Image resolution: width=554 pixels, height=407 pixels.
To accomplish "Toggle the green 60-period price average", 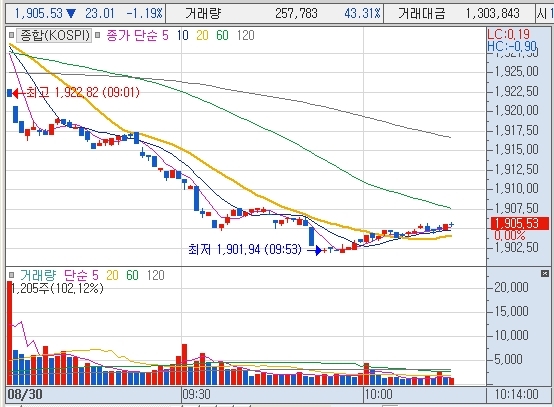I will (222, 35).
